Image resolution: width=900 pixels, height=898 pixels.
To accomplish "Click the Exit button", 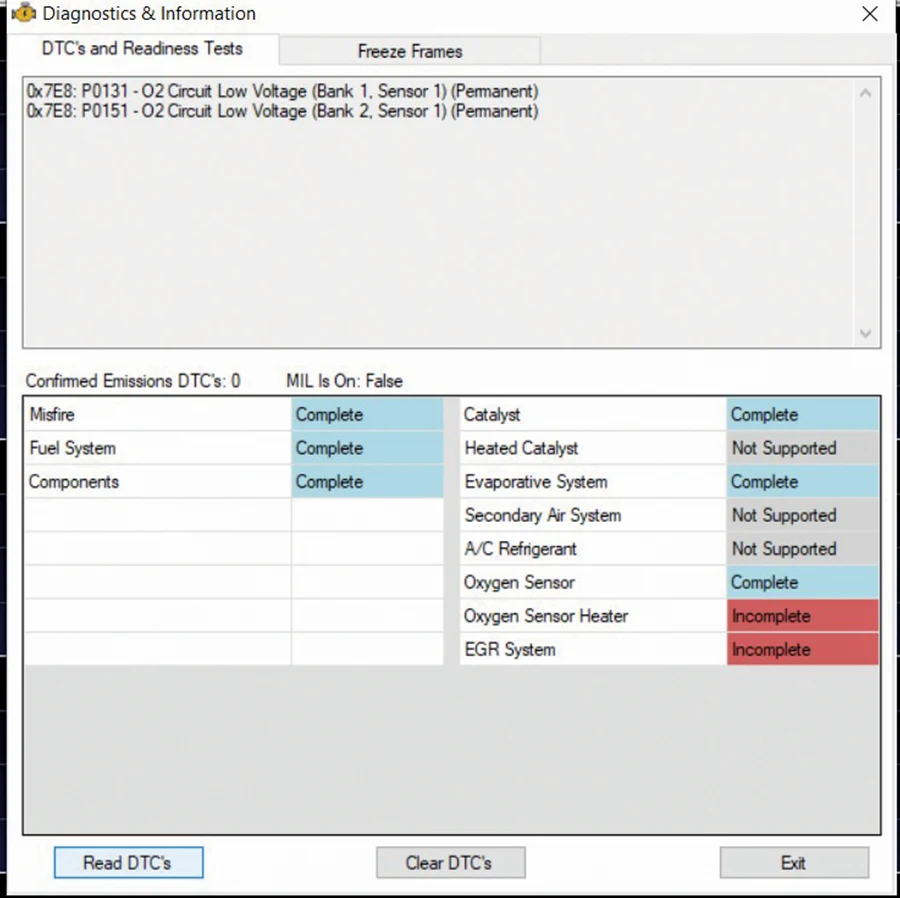I will [793, 862].
